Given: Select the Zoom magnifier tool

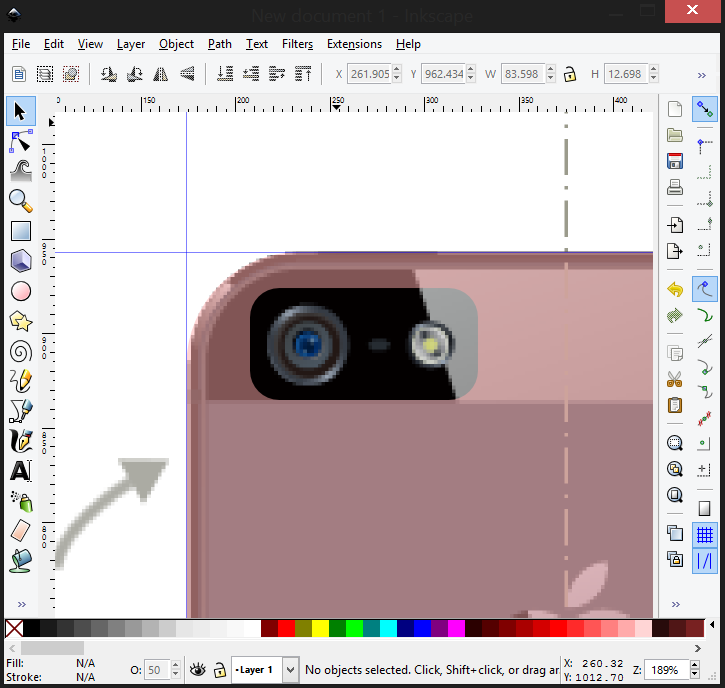Looking at the screenshot, I should point(20,201).
